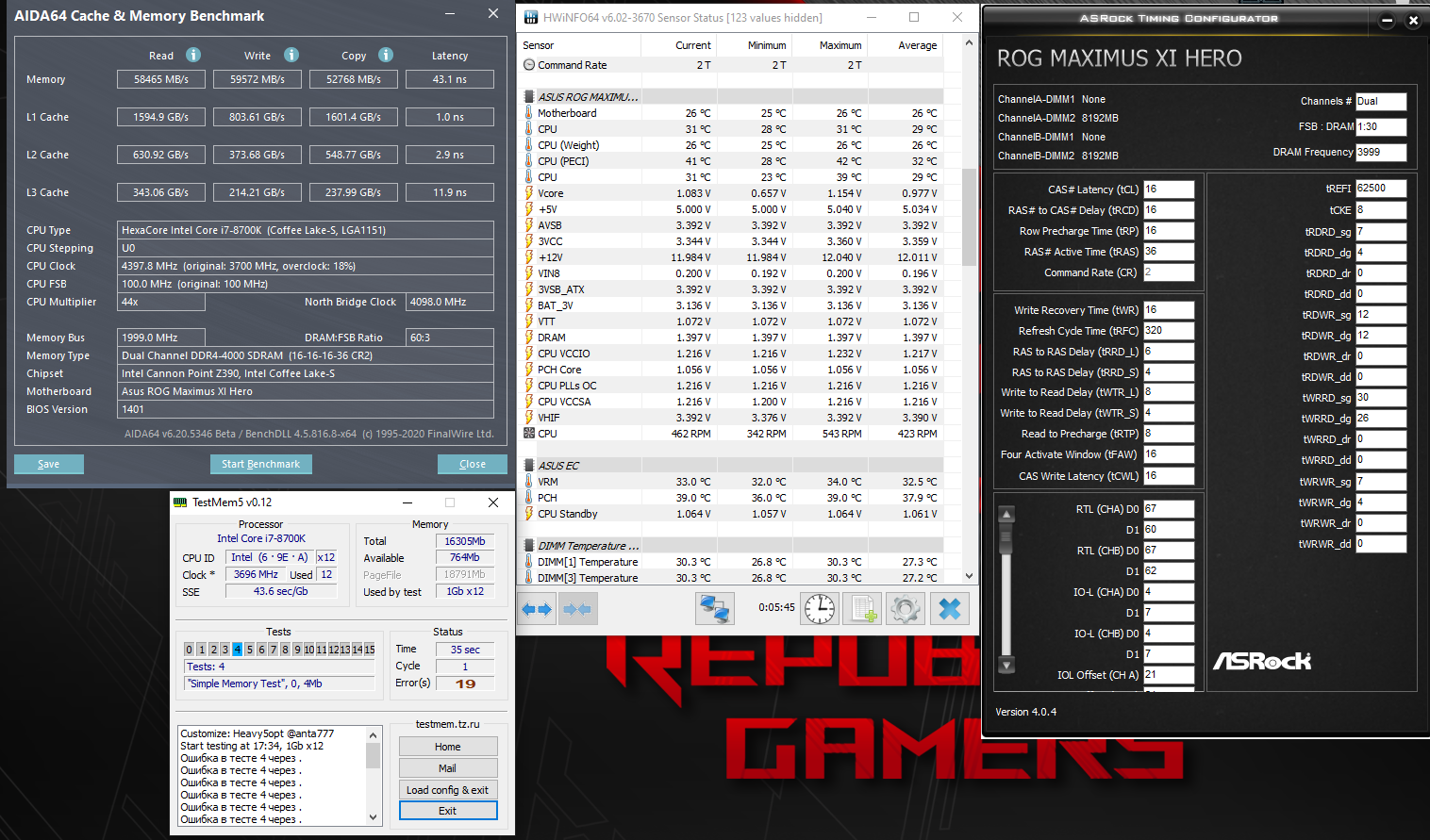Screen dimensions: 1430x840
Task: Click the tREFI value field showing 62500
Action: pos(1381,189)
